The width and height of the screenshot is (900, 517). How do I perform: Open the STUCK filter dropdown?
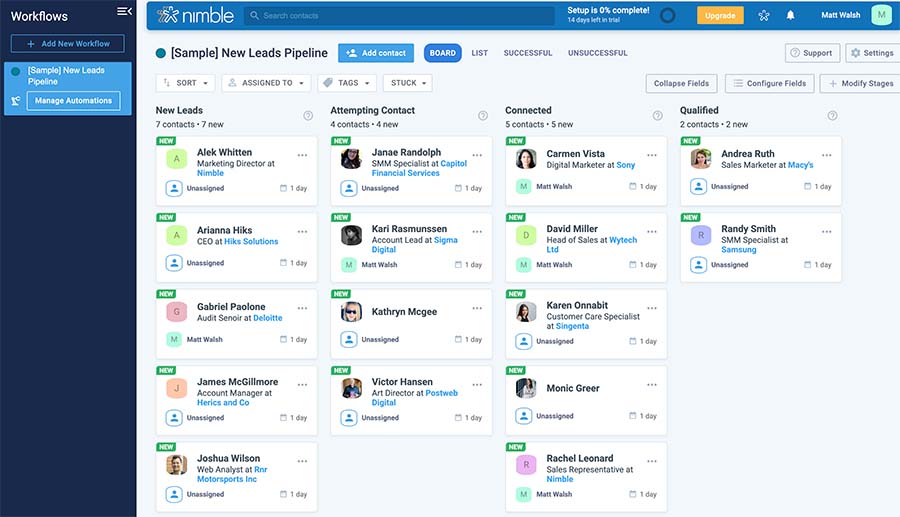[408, 83]
